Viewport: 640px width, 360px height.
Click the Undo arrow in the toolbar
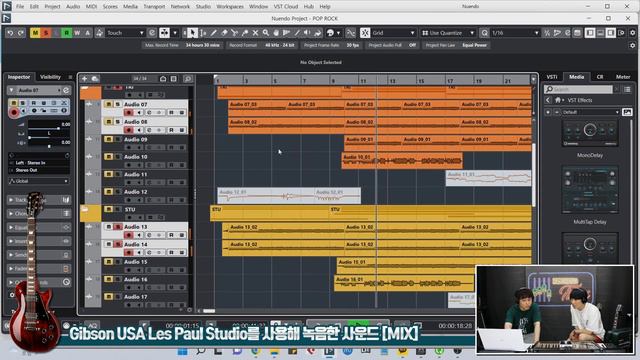[10, 33]
